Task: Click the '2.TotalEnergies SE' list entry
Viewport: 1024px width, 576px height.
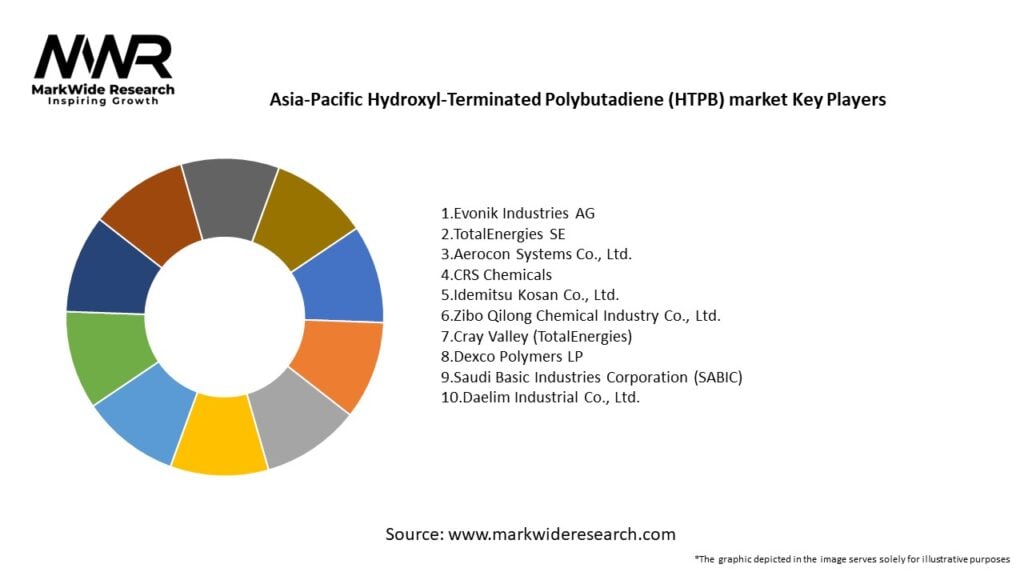Action: [503, 234]
